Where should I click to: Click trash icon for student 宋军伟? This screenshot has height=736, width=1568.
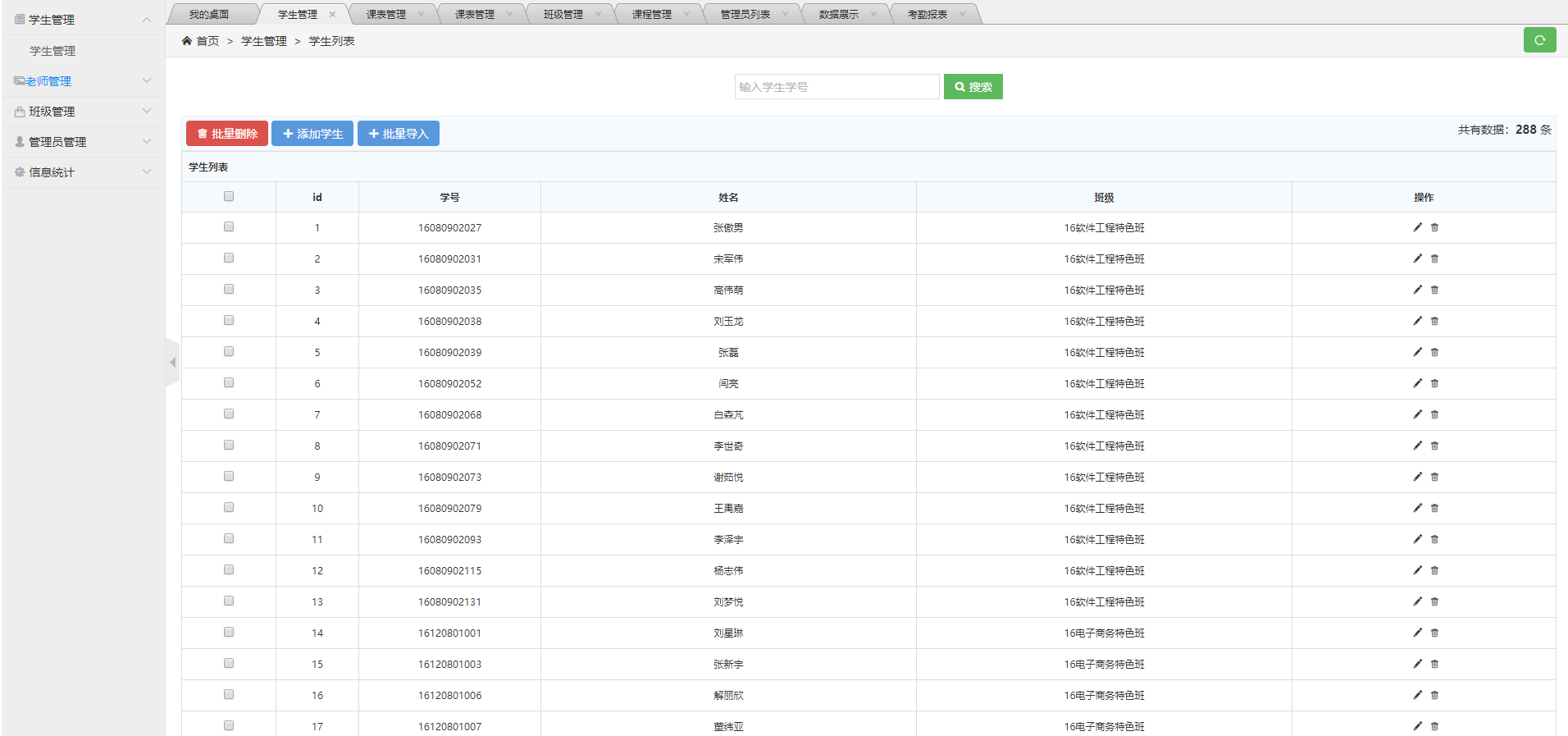(1434, 258)
